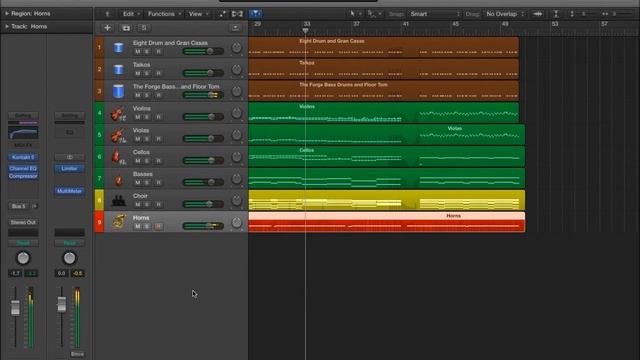The height and width of the screenshot is (360, 640).
Task: Select the Horns region in the timeline
Action: [x=387, y=222]
